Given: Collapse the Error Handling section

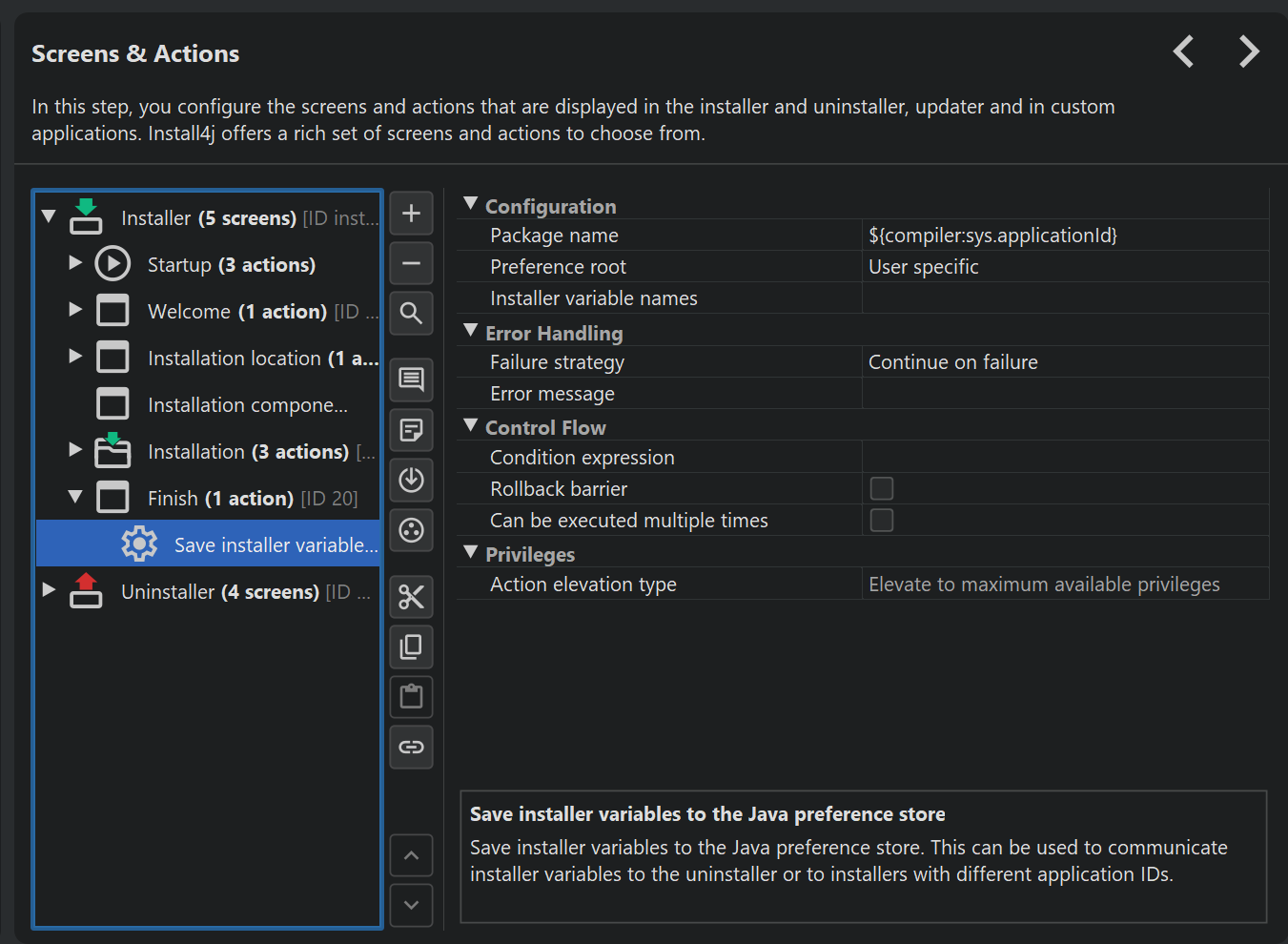Looking at the screenshot, I should [x=470, y=331].
